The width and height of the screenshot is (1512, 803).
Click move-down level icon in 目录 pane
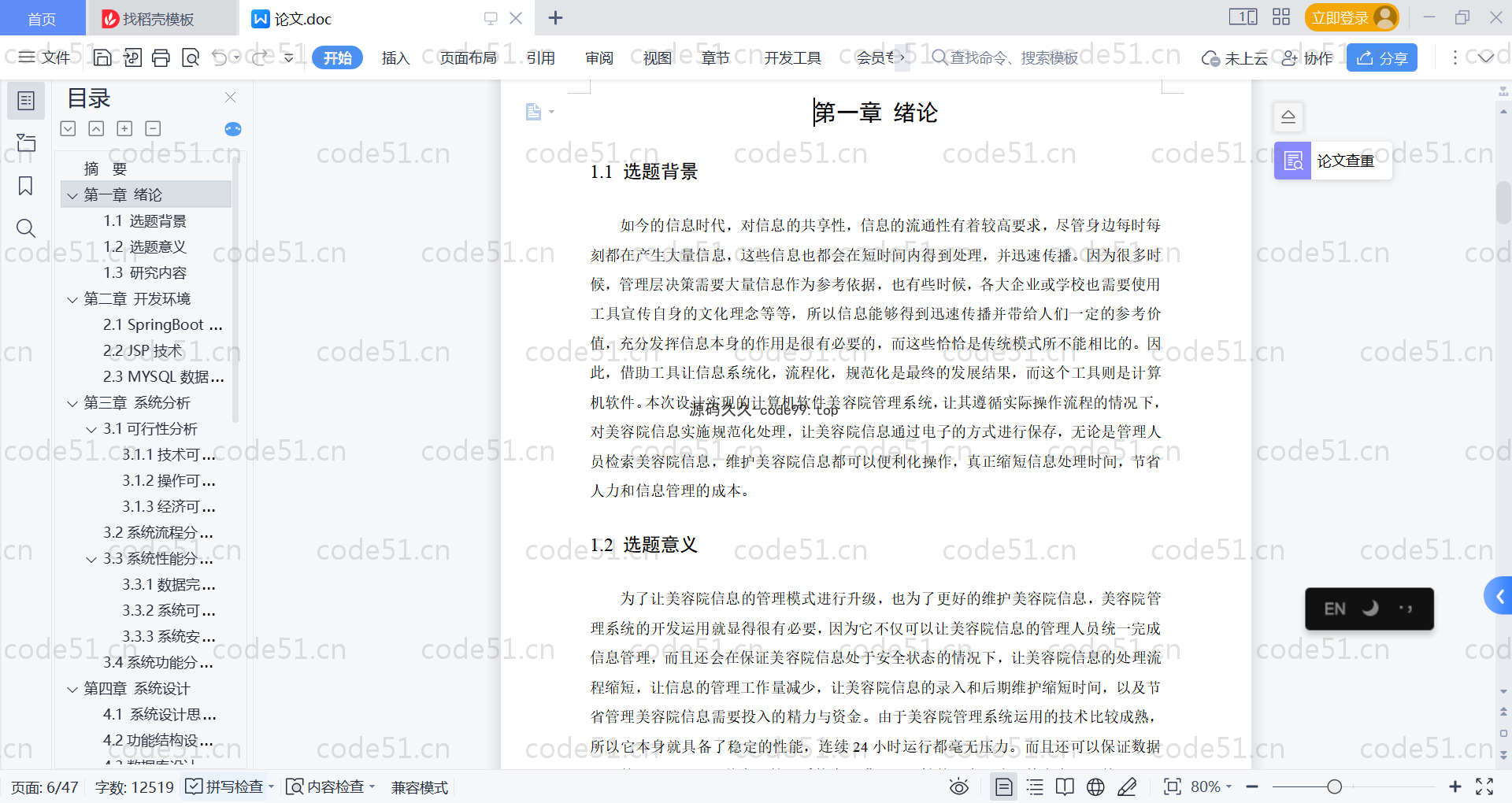(68, 128)
